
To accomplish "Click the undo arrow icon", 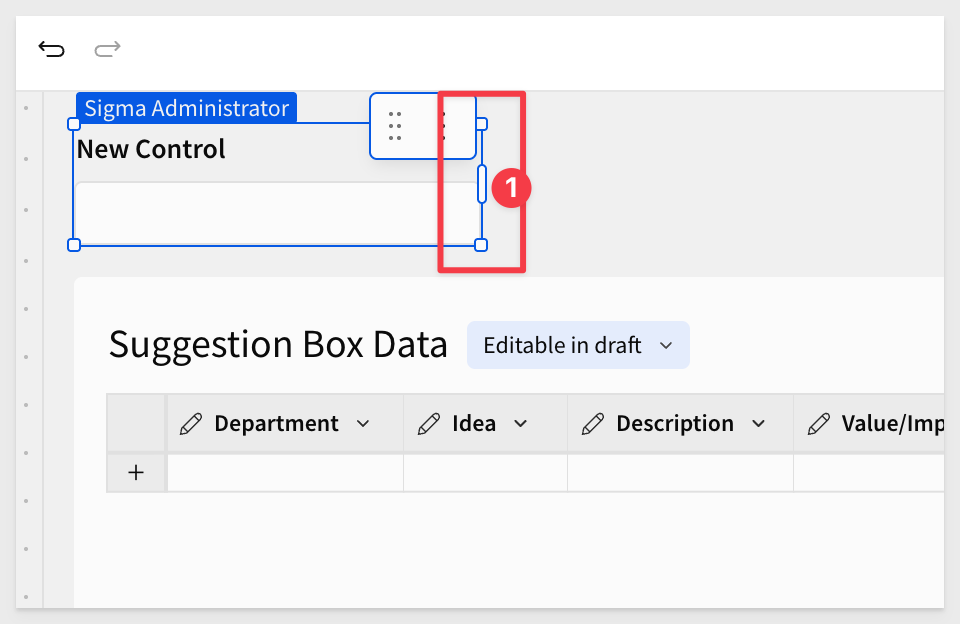I will coord(51,49).
